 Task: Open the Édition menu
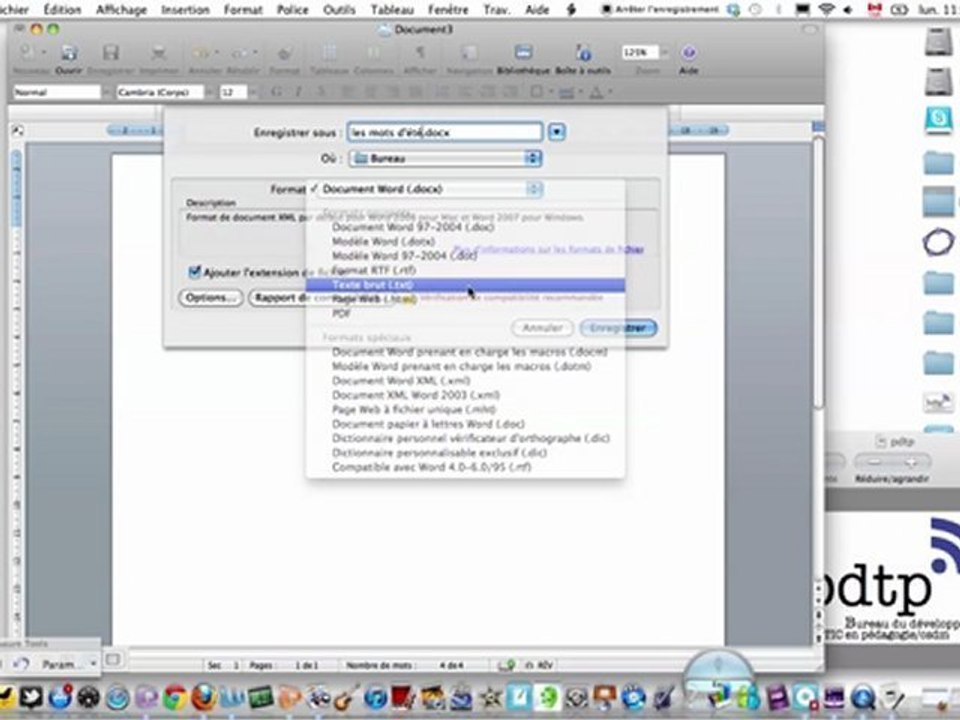tap(62, 9)
